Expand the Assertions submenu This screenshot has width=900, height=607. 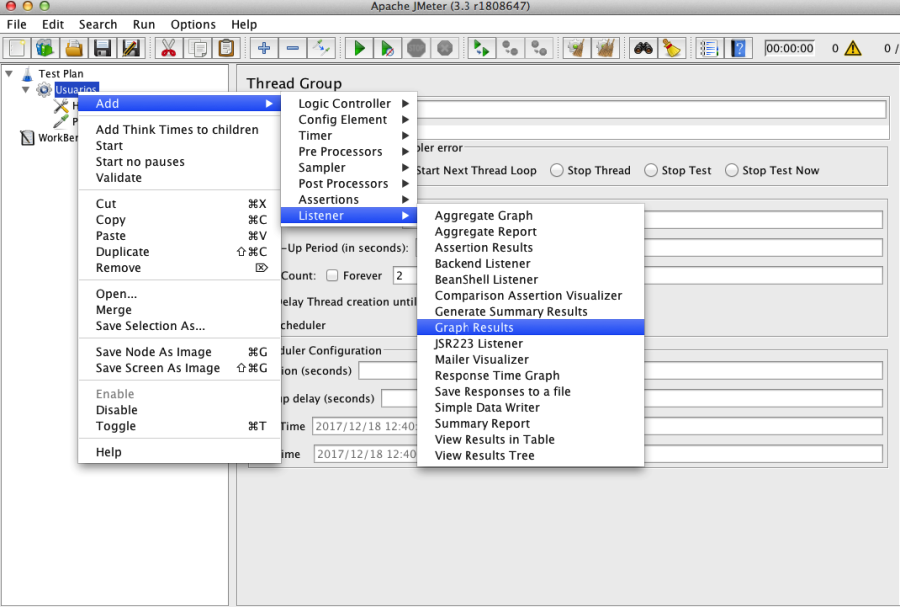pyautogui.click(x=349, y=200)
